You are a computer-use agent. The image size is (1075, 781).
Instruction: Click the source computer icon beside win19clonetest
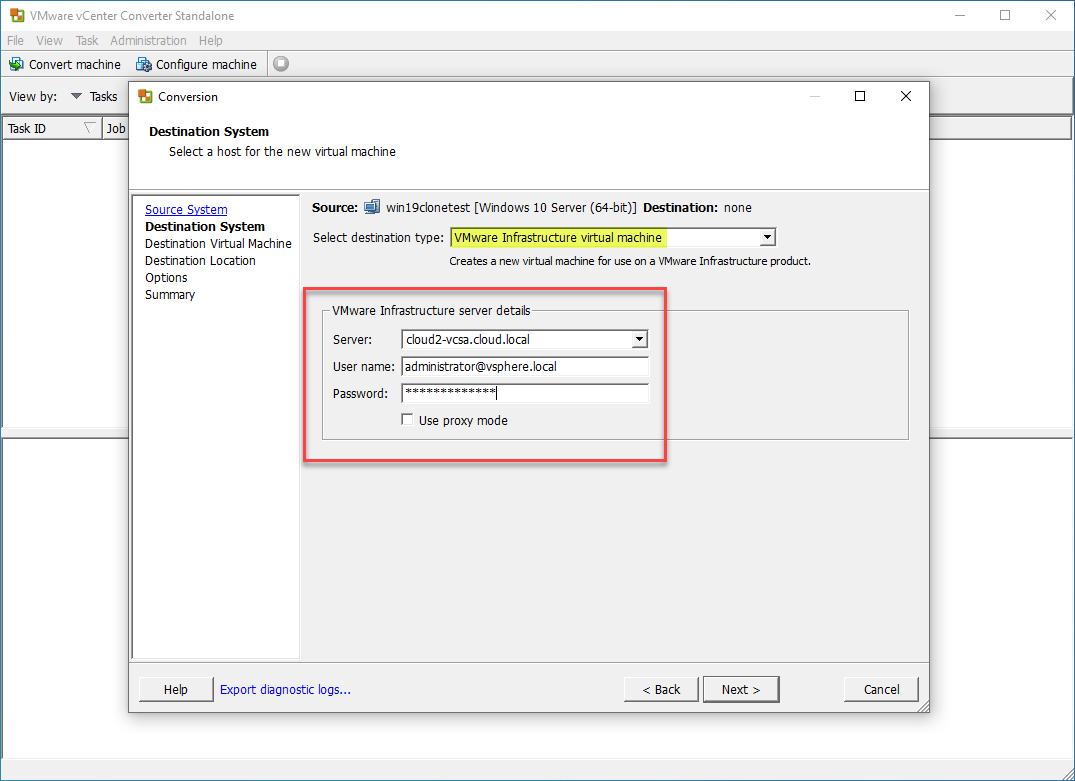(372, 207)
